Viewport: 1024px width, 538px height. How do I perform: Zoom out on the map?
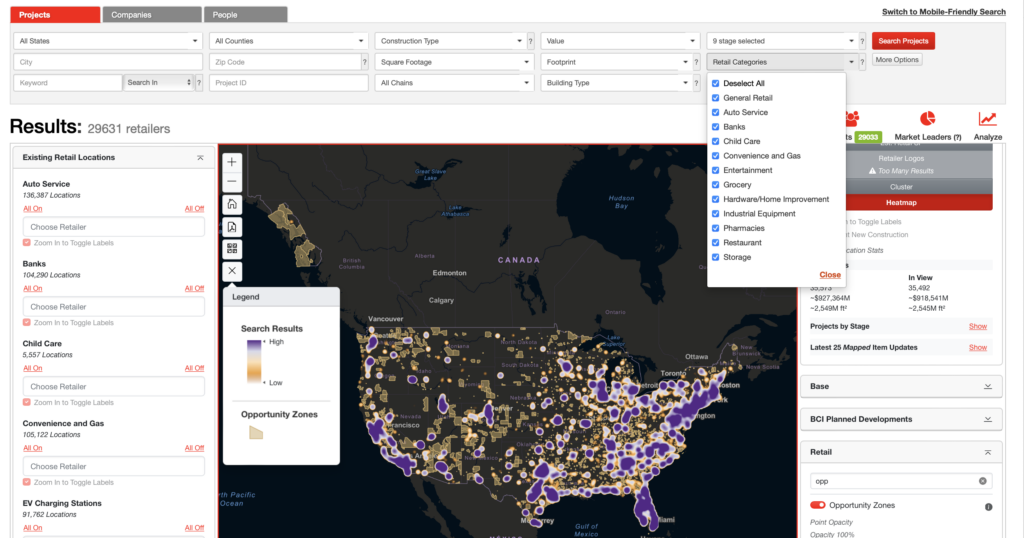click(232, 182)
